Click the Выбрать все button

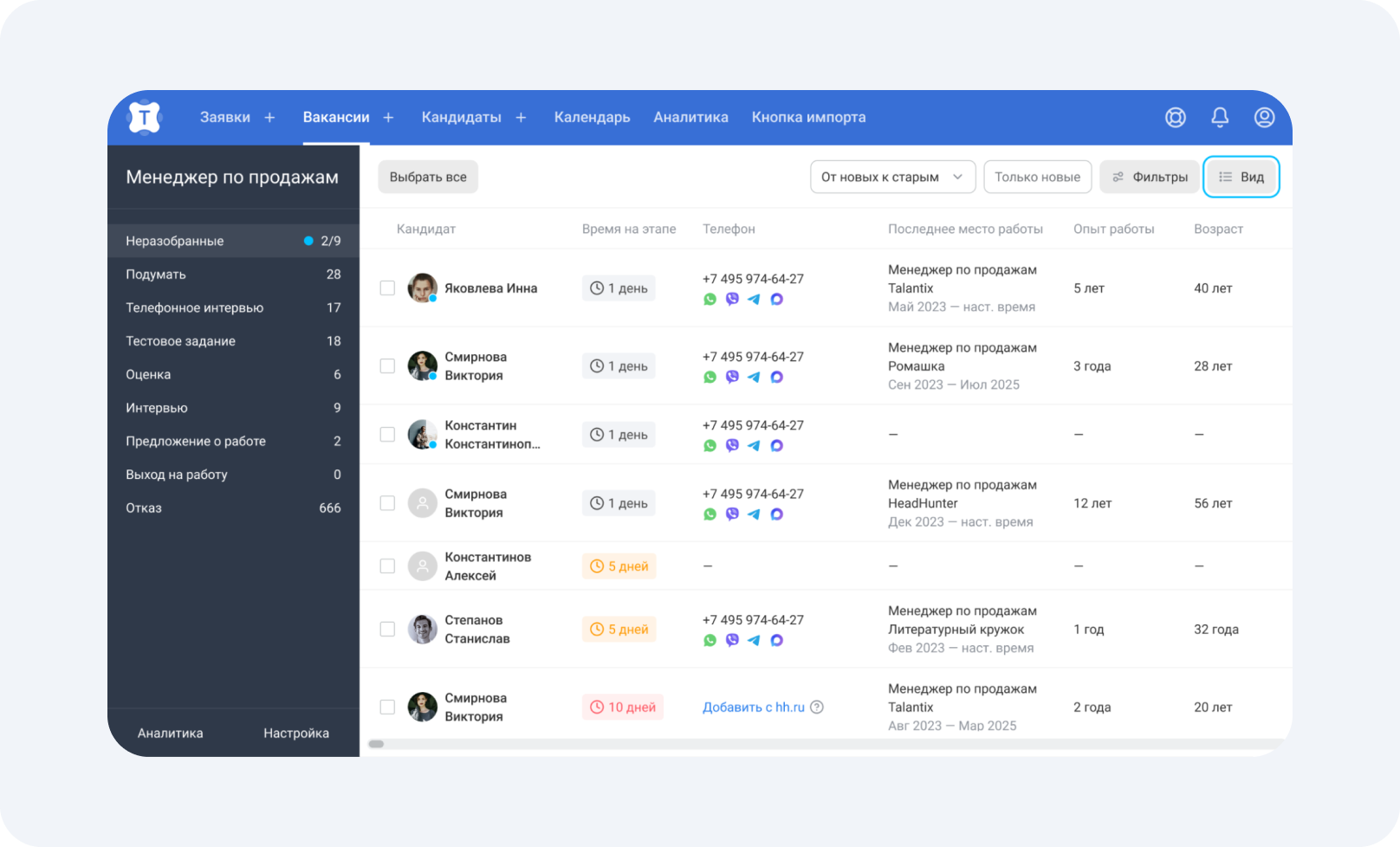pyautogui.click(x=428, y=177)
